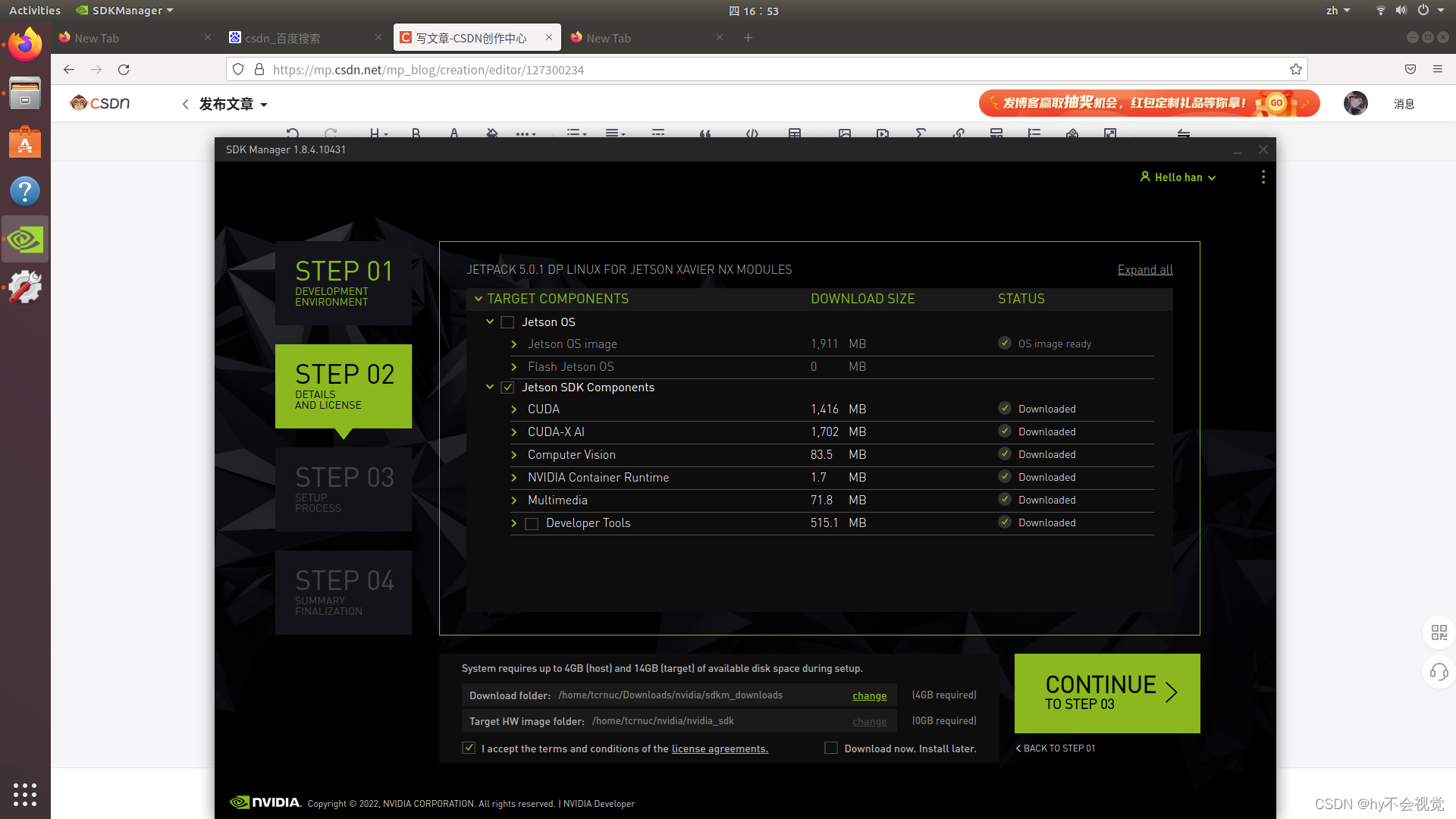
Task: Bookmark this page with the star icon
Action: pos(1296,70)
